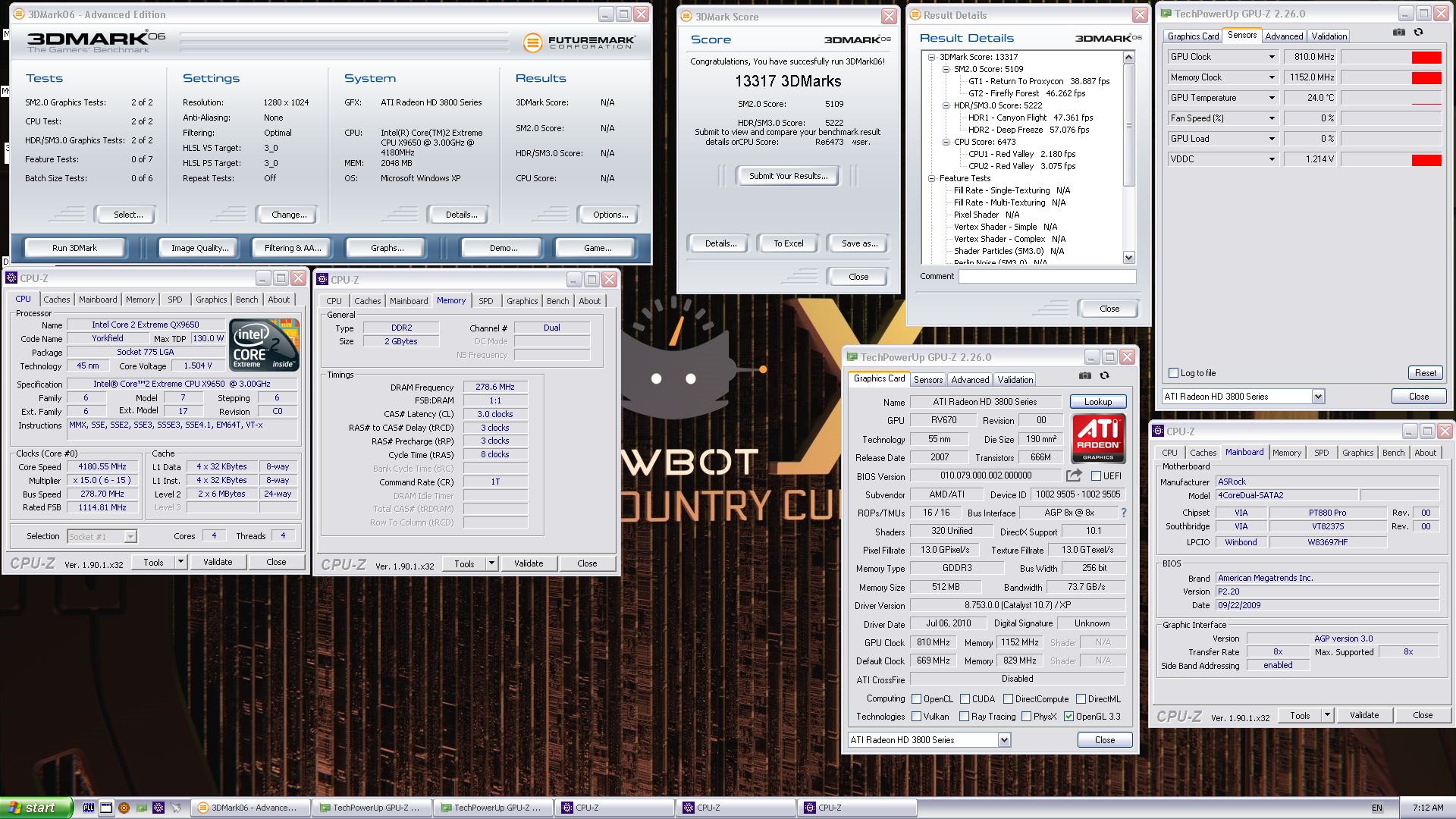Click the window quick launch icon on taskbar
This screenshot has width=1456, height=819.
[106, 808]
